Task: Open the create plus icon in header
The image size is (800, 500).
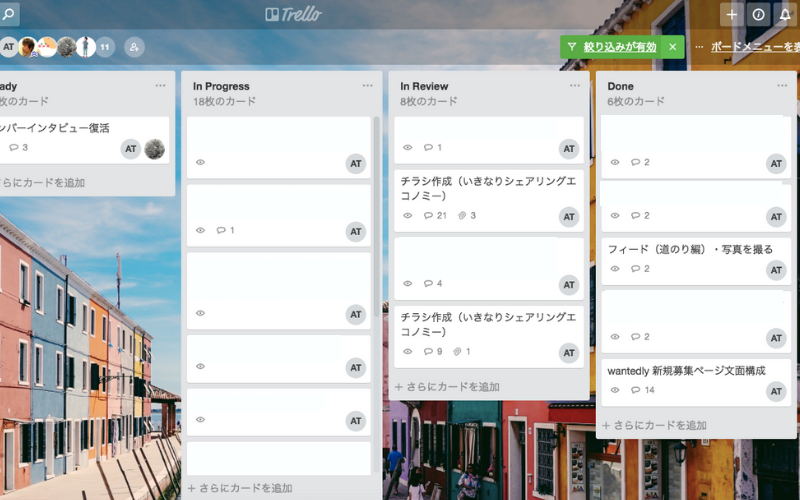Action: coord(732,14)
